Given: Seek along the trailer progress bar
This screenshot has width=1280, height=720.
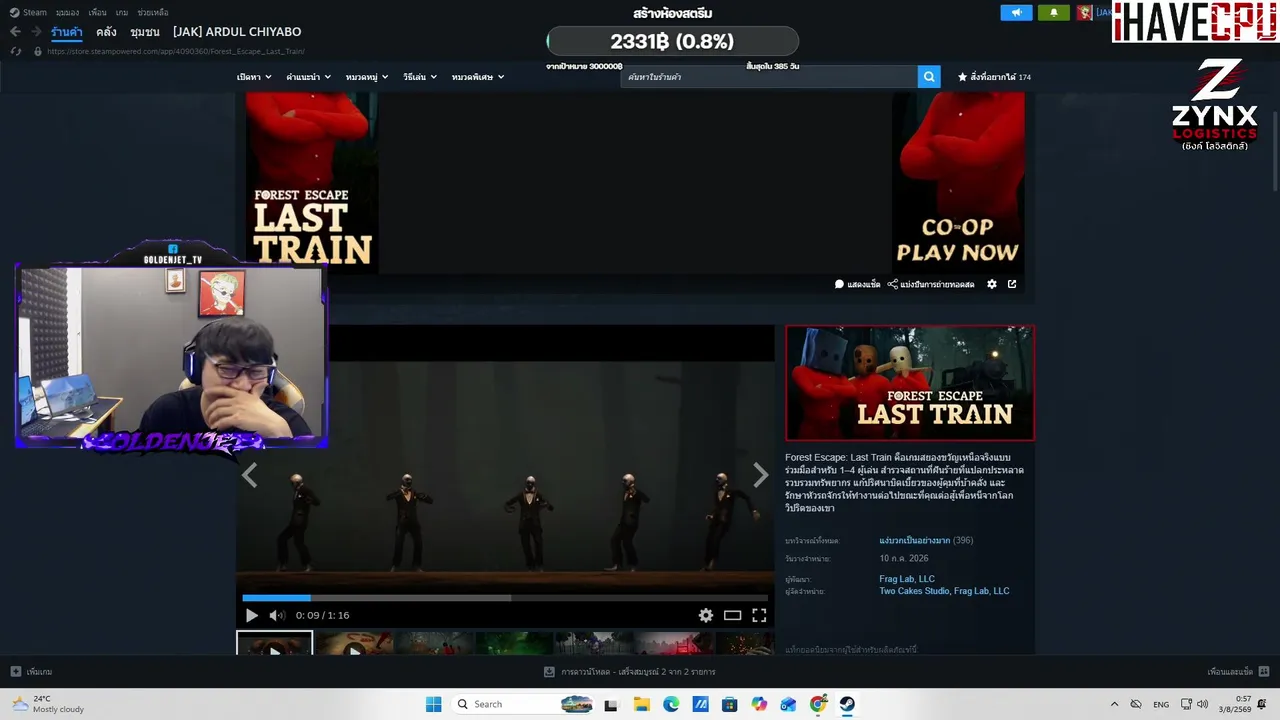Looking at the screenshot, I should click(x=505, y=598).
